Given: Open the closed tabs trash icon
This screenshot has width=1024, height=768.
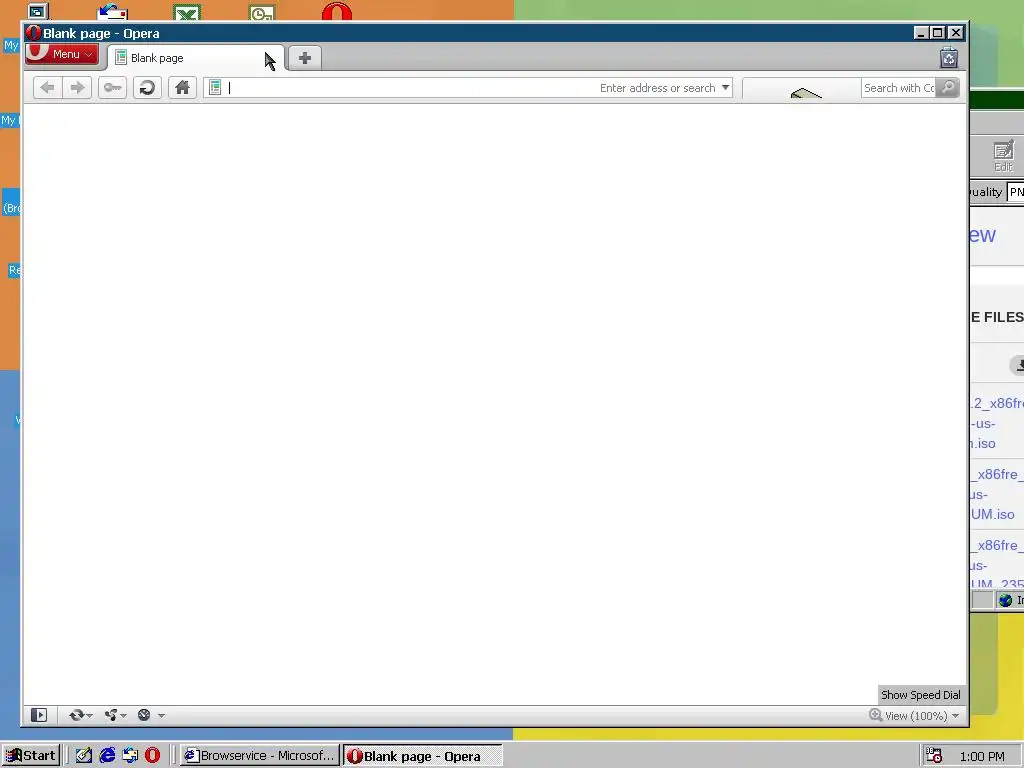Looking at the screenshot, I should (949, 58).
